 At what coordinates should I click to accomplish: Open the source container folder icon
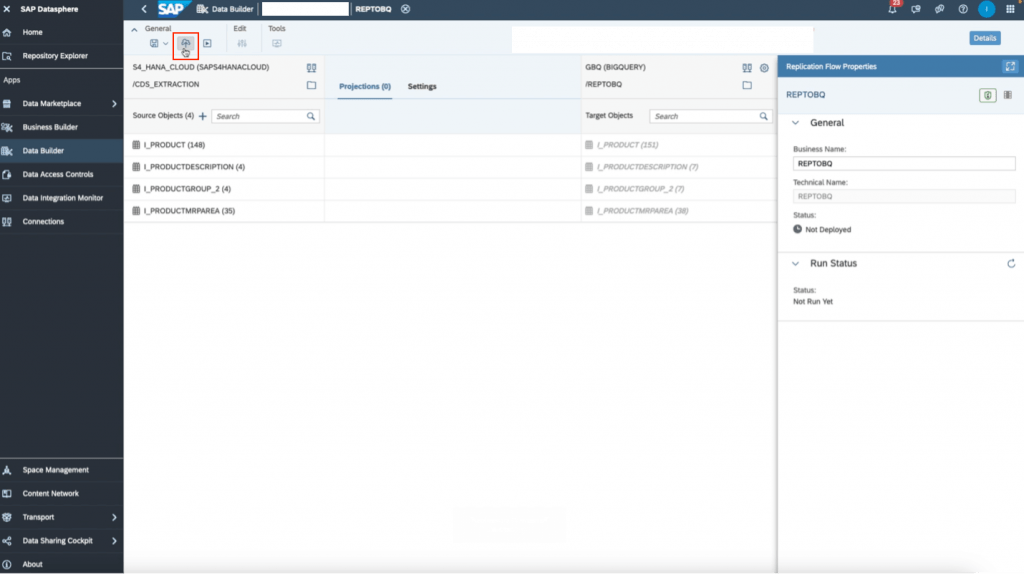point(312,85)
